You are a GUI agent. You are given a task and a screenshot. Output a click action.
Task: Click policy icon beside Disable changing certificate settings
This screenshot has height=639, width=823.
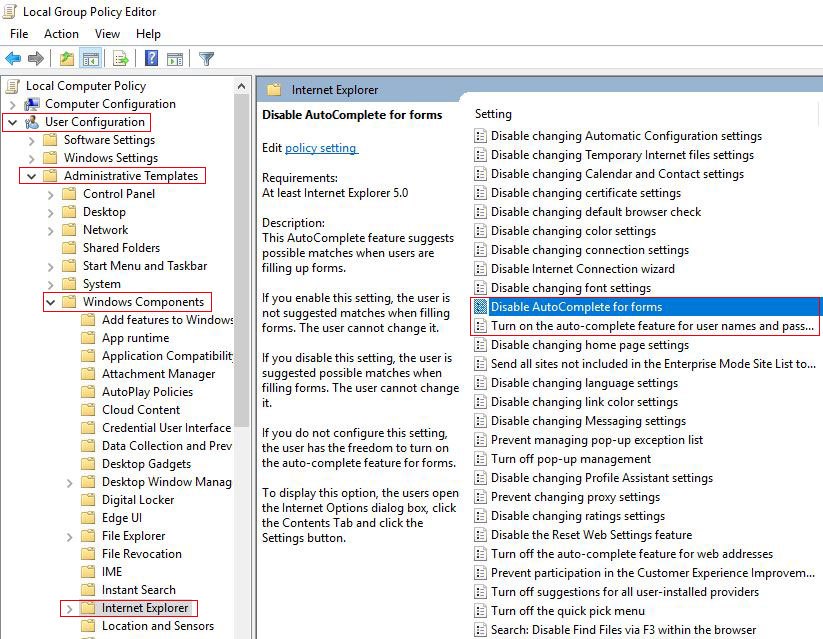[480, 193]
